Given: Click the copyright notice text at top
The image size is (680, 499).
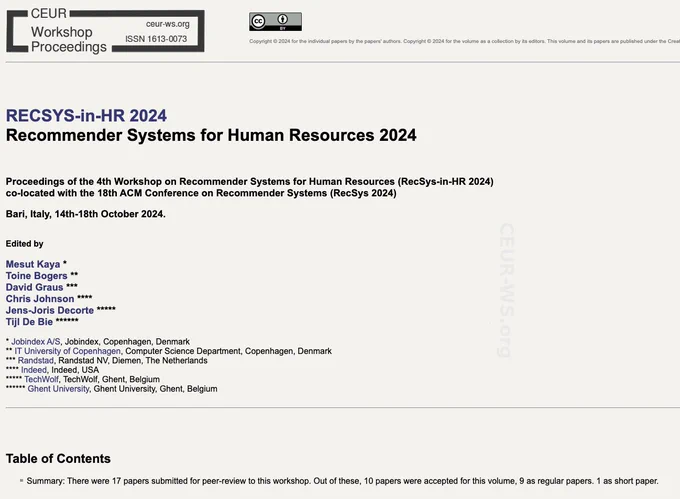Looking at the screenshot, I should point(464,41).
